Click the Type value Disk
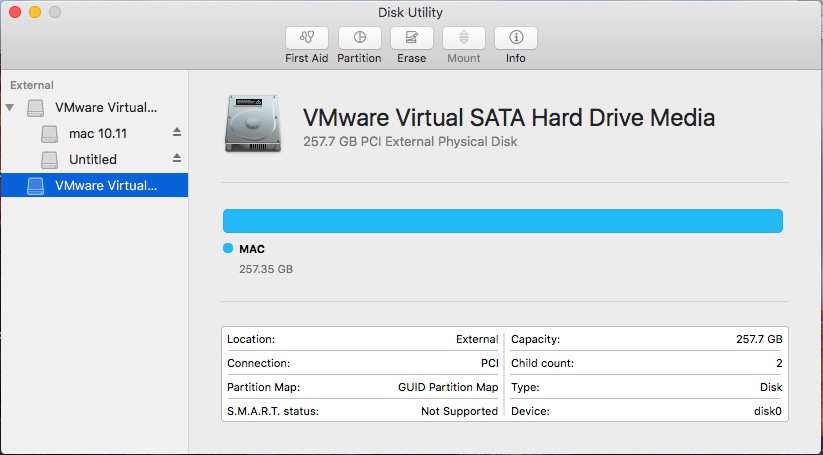The width and height of the screenshot is (823, 455). pyautogui.click(x=771, y=387)
